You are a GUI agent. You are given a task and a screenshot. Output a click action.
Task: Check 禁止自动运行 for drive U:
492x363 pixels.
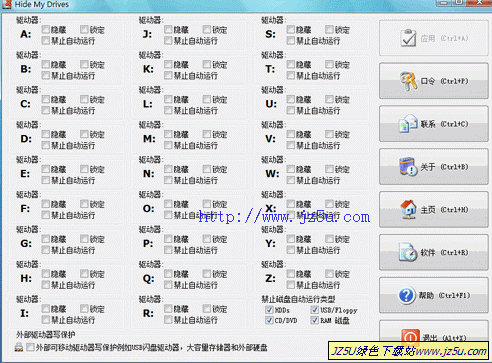click(291, 110)
